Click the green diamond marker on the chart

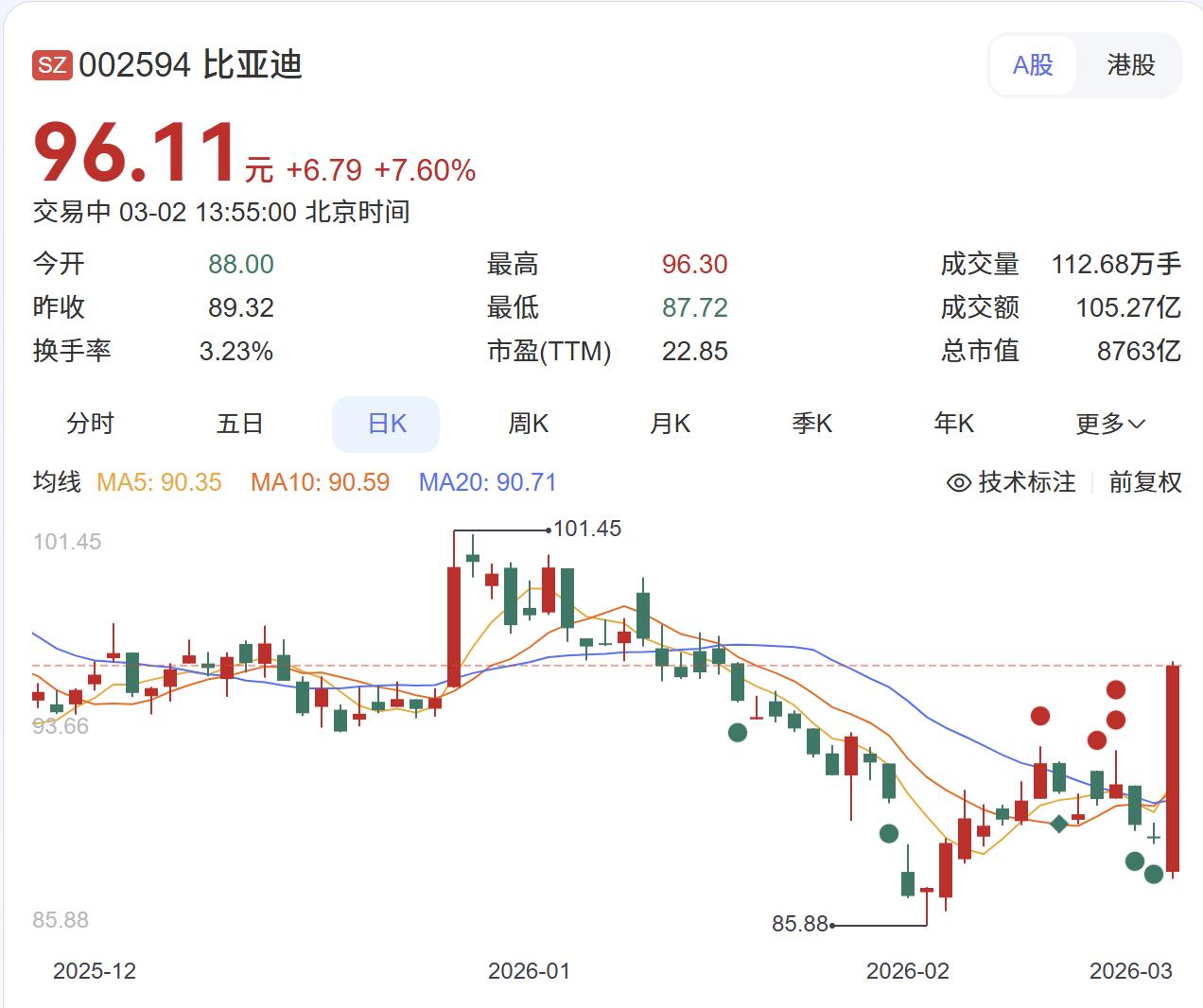(x=1059, y=824)
